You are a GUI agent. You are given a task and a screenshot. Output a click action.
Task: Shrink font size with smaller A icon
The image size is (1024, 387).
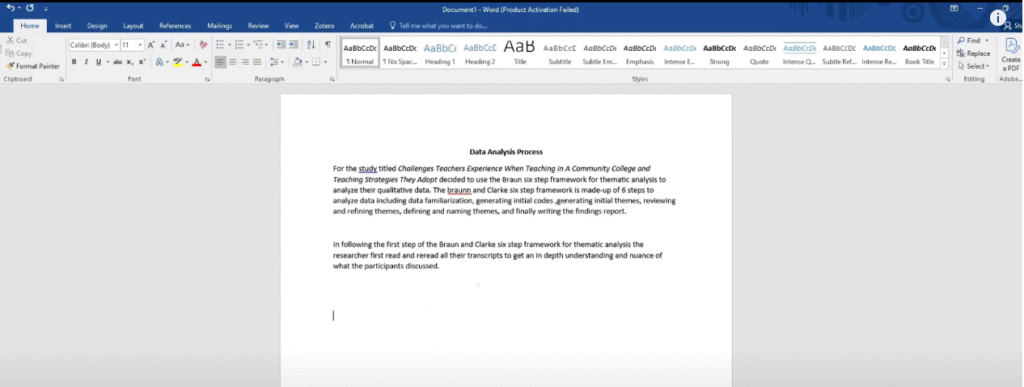point(163,45)
